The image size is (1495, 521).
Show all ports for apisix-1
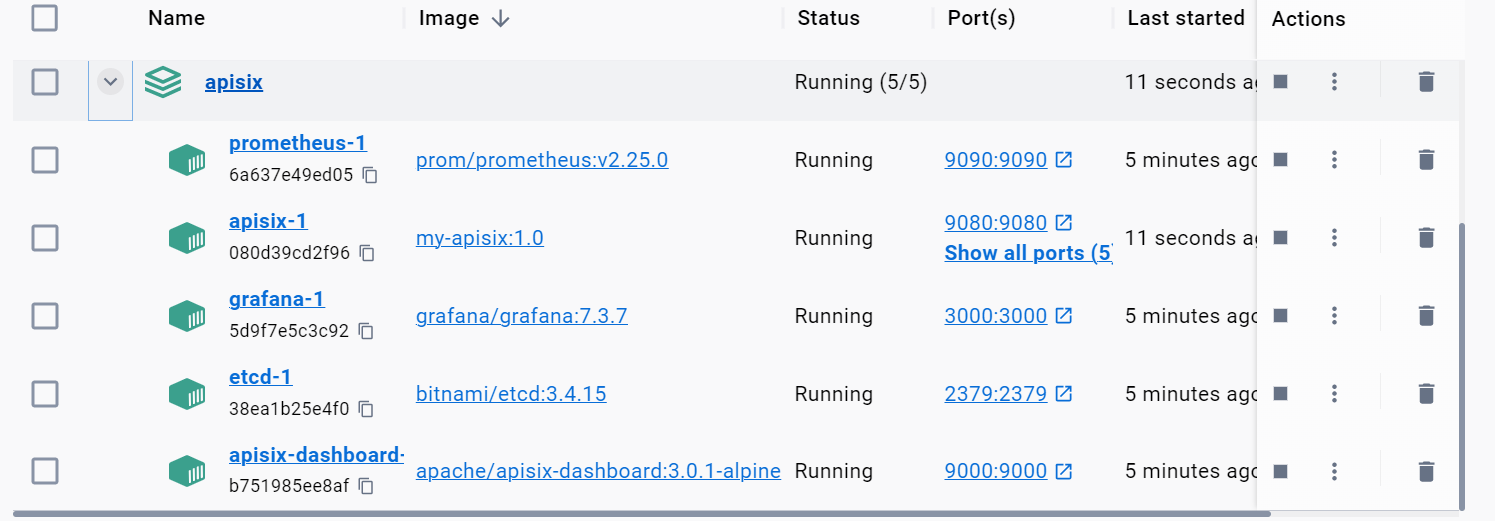[x=1029, y=253]
